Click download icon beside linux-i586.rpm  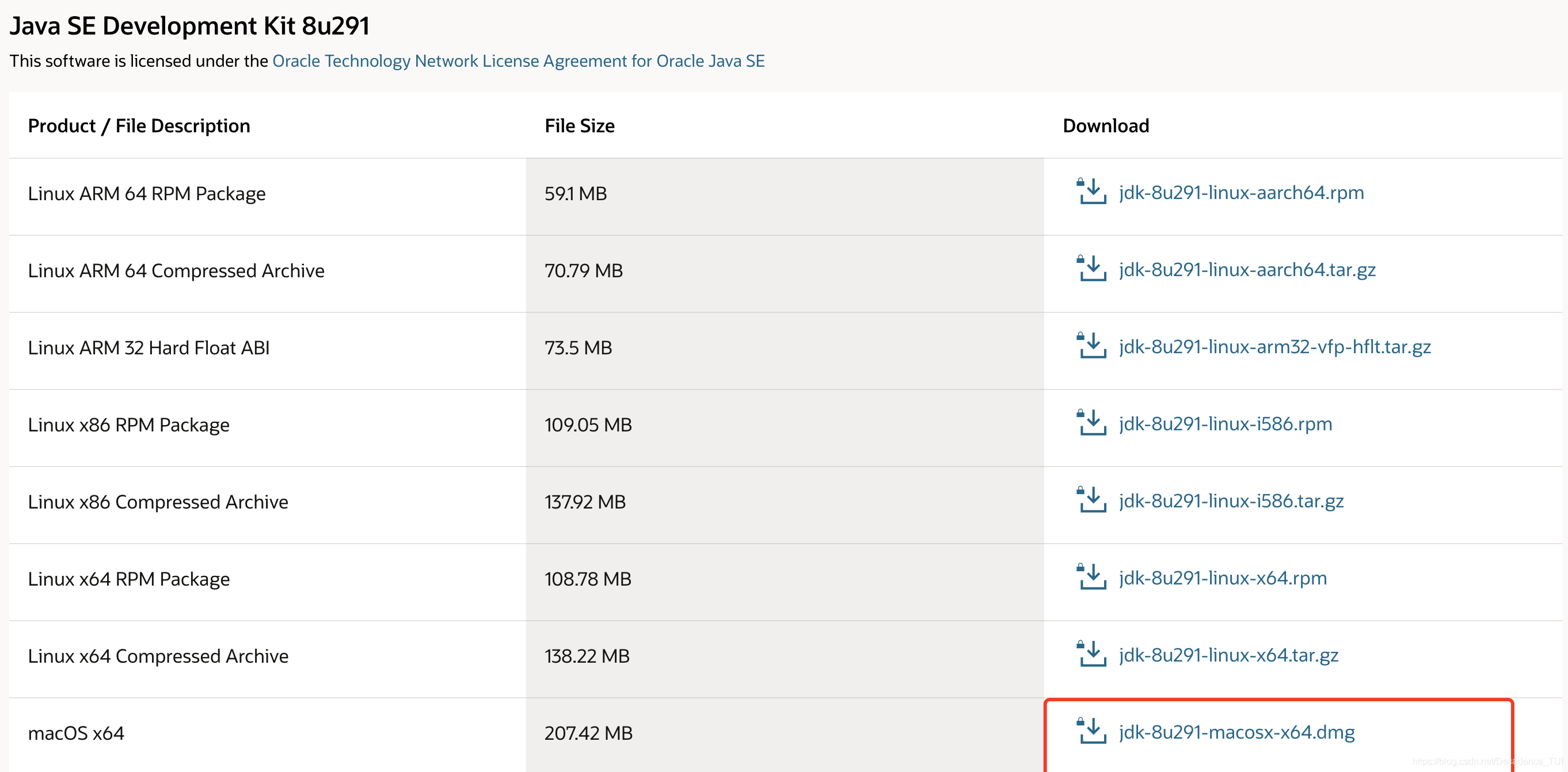point(1092,423)
